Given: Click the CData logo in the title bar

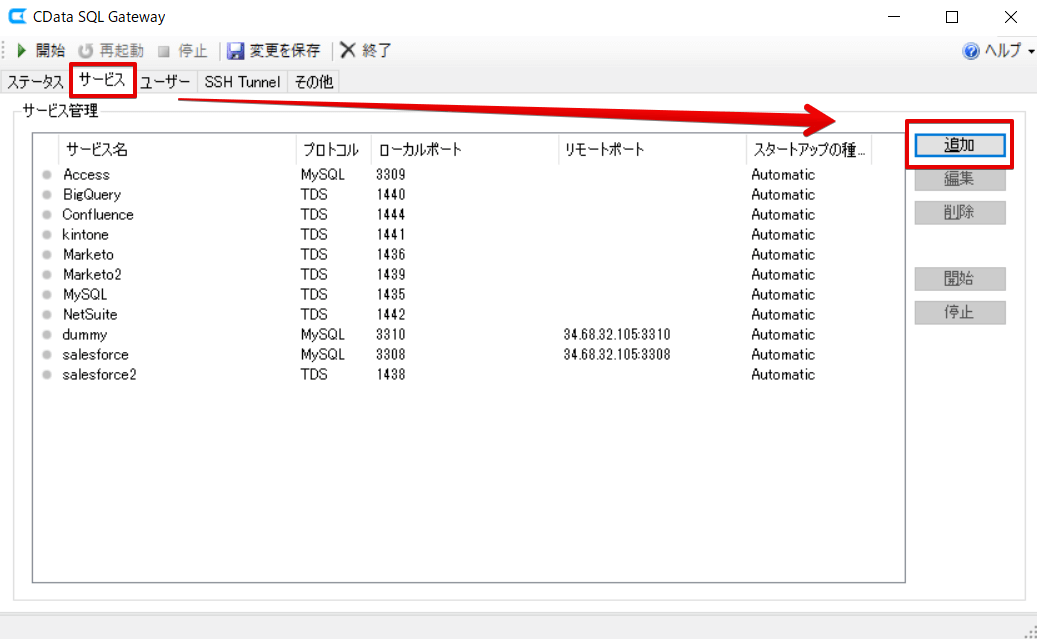Looking at the screenshot, I should tap(17, 16).
